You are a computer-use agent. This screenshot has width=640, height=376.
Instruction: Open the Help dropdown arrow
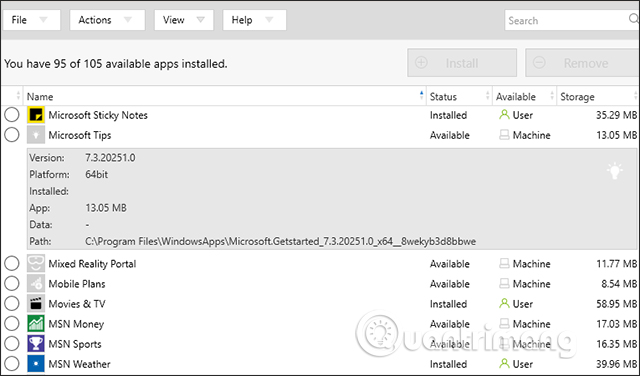[269, 20]
